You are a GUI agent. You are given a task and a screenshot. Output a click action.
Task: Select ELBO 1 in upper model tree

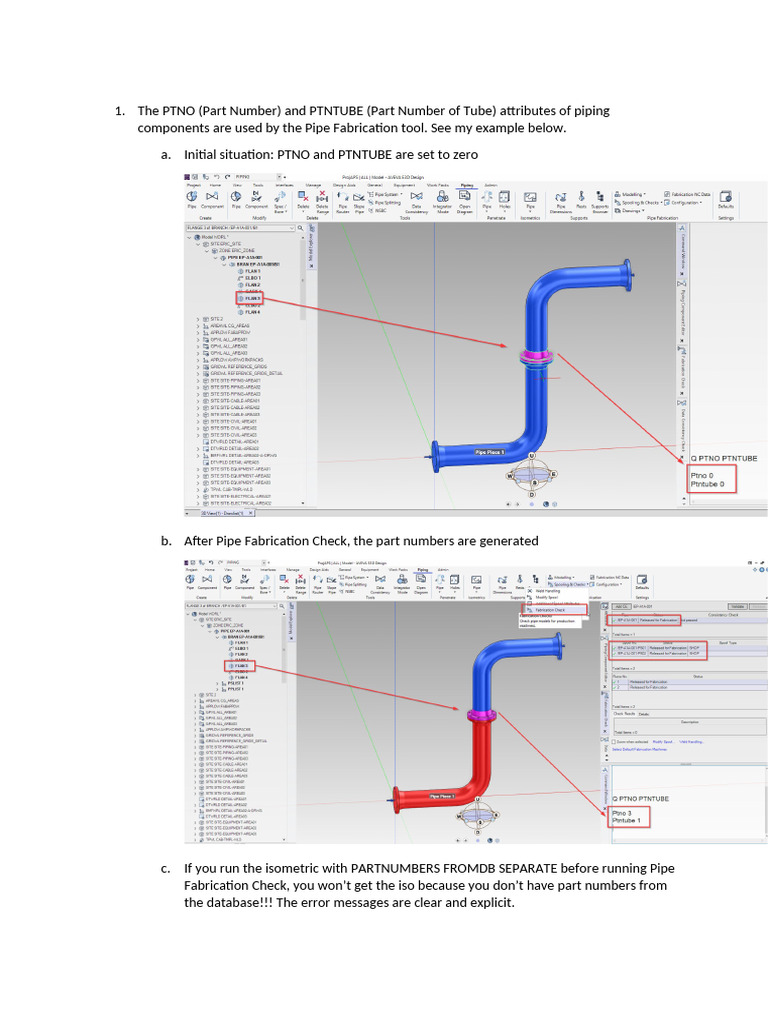tap(249, 278)
